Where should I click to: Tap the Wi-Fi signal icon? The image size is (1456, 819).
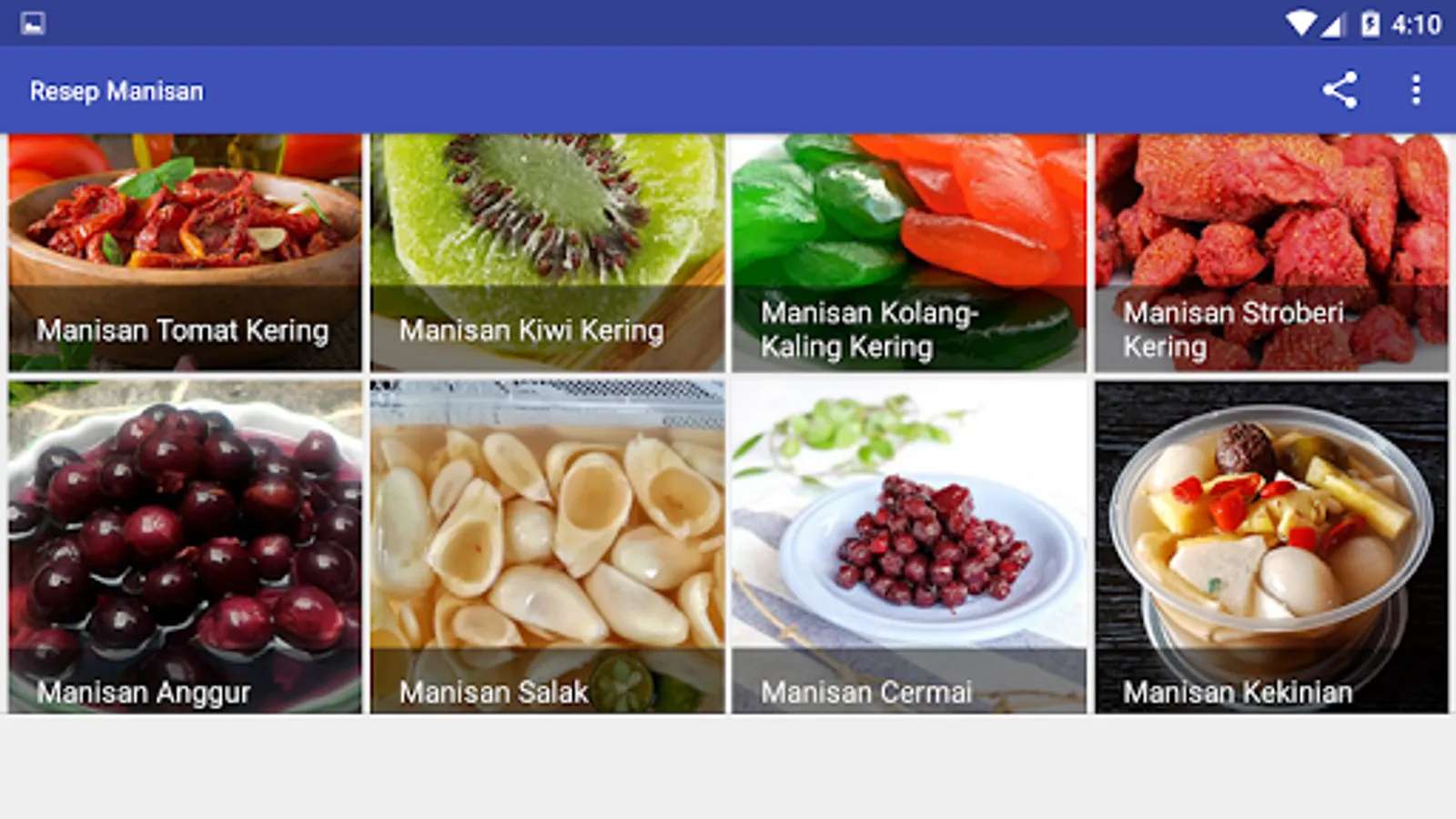(1301, 24)
